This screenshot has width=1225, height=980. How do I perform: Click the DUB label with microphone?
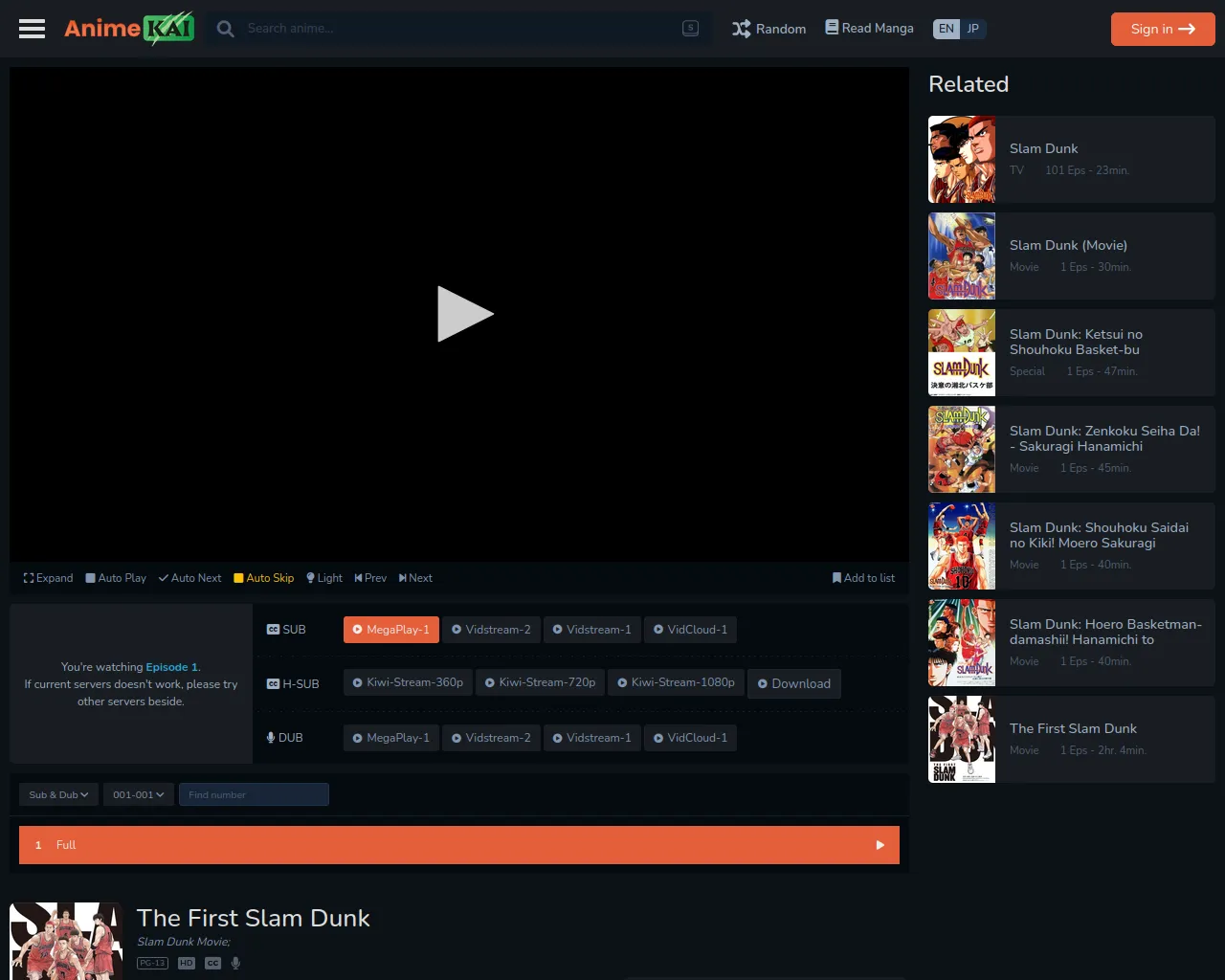click(284, 738)
